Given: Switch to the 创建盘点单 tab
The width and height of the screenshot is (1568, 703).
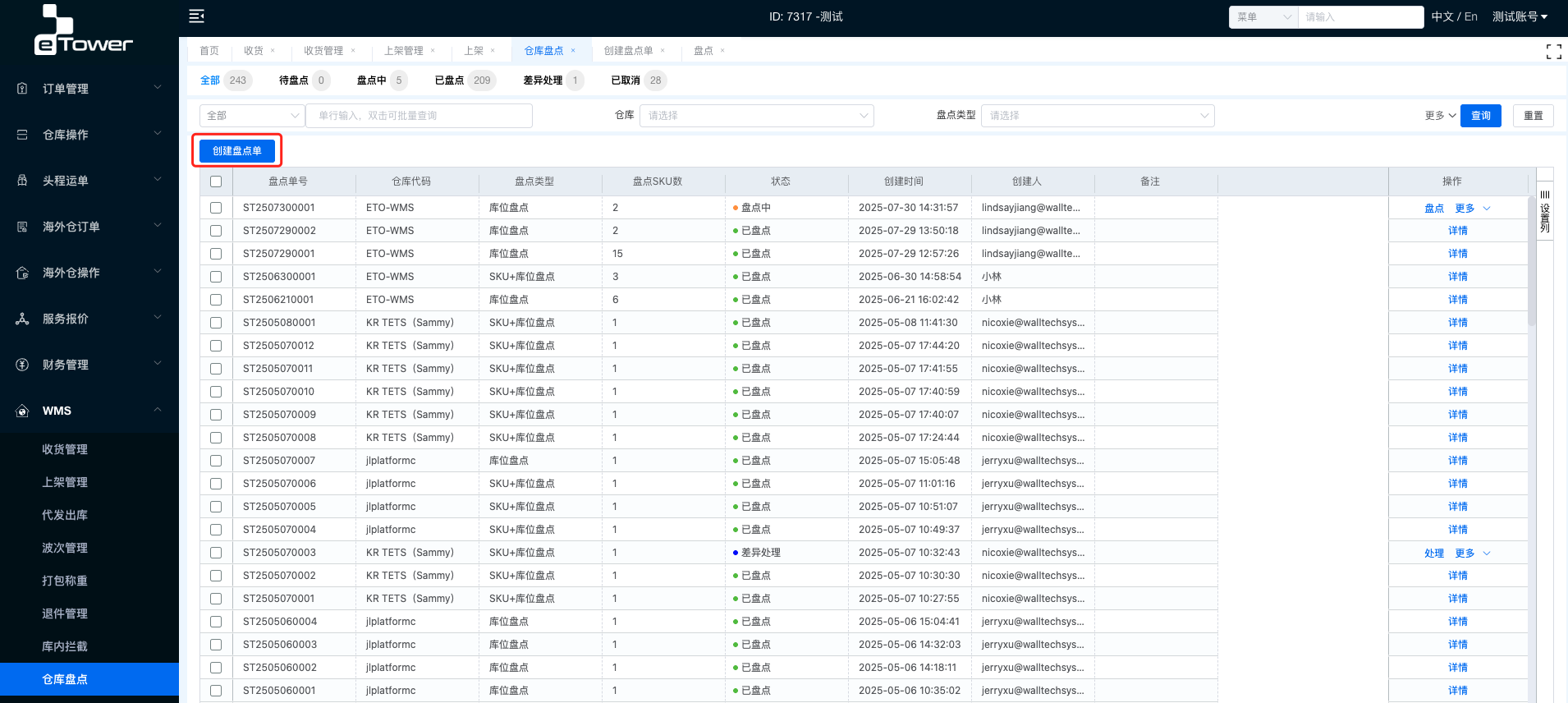Looking at the screenshot, I should pyautogui.click(x=628, y=51).
